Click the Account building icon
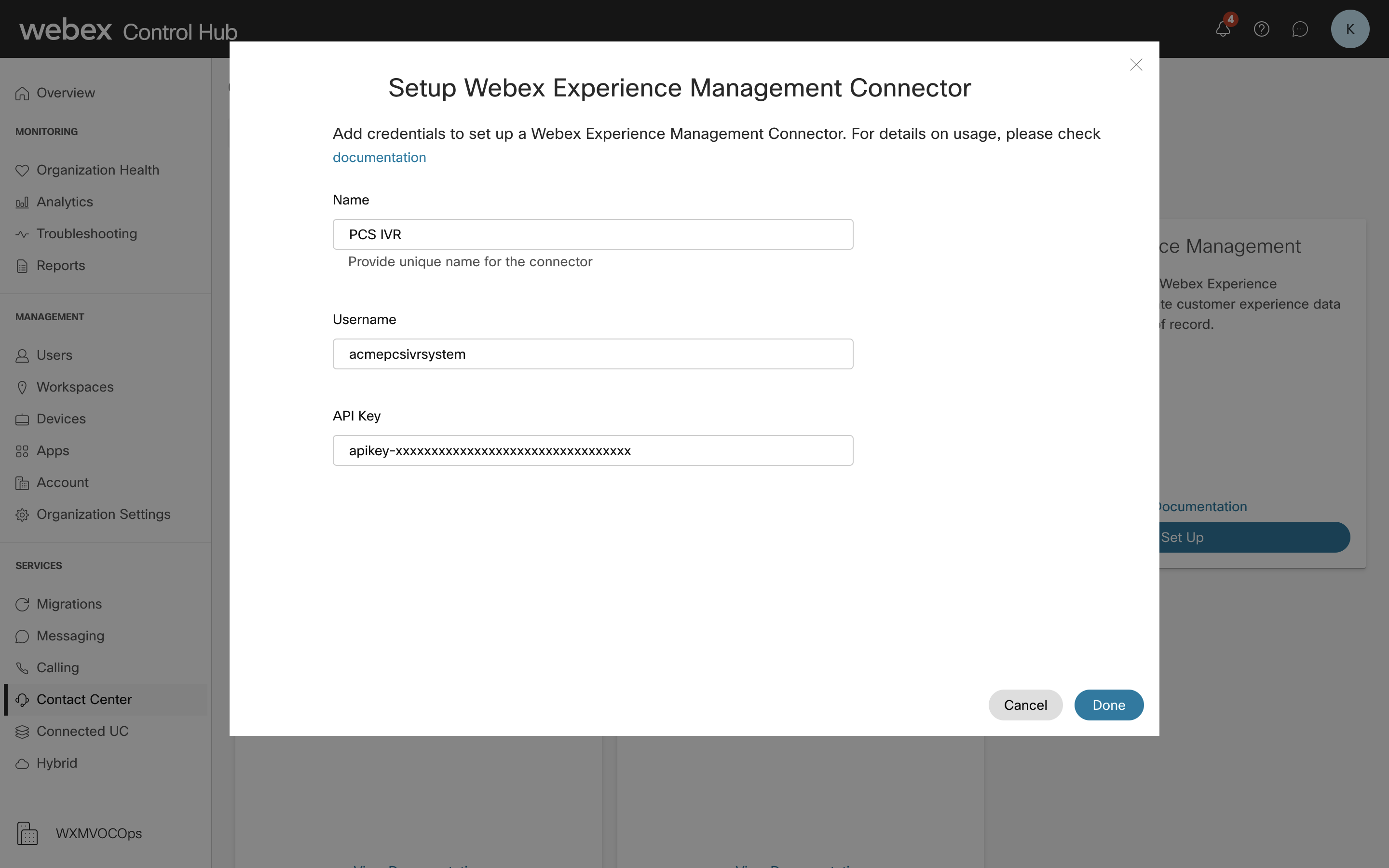 tap(22, 483)
